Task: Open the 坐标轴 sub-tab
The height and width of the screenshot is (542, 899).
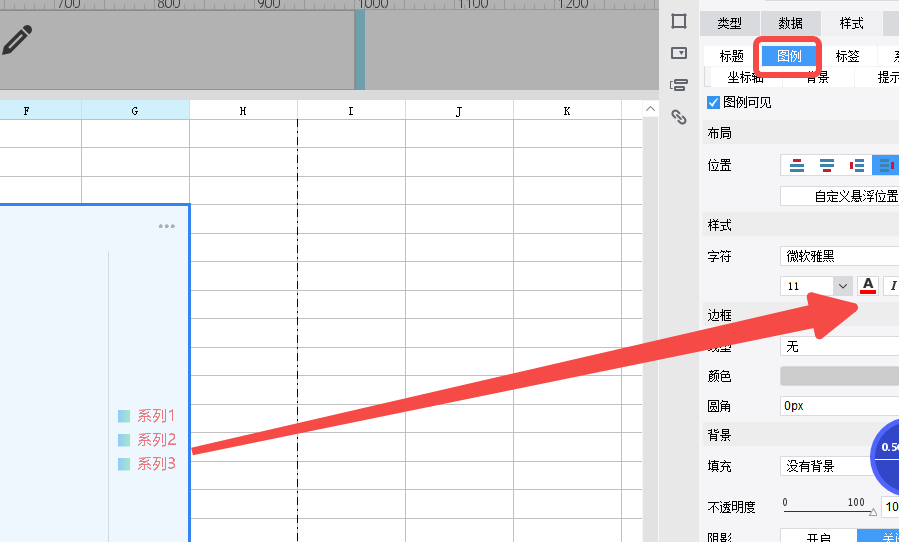Action: 746,77
